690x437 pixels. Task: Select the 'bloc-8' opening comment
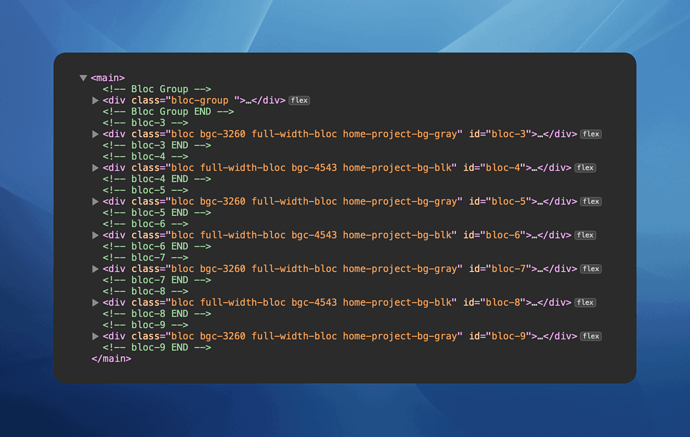pyautogui.click(x=145, y=291)
